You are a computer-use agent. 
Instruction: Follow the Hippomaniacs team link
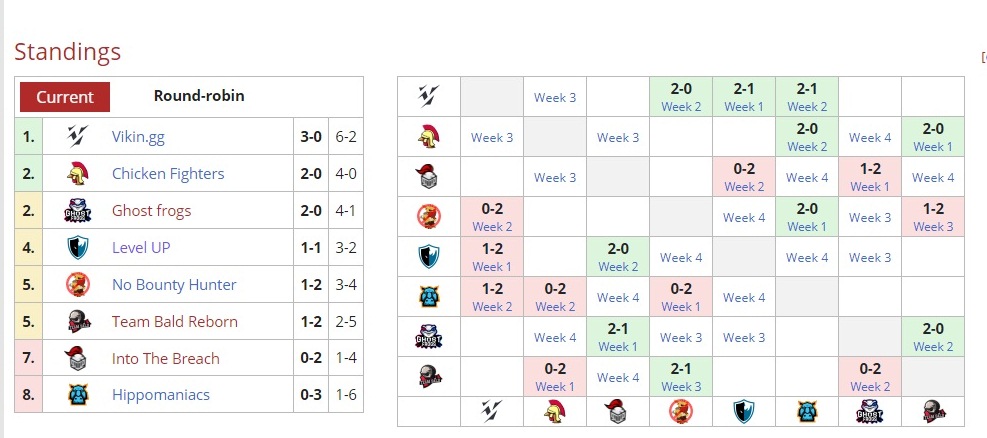[x=161, y=394]
